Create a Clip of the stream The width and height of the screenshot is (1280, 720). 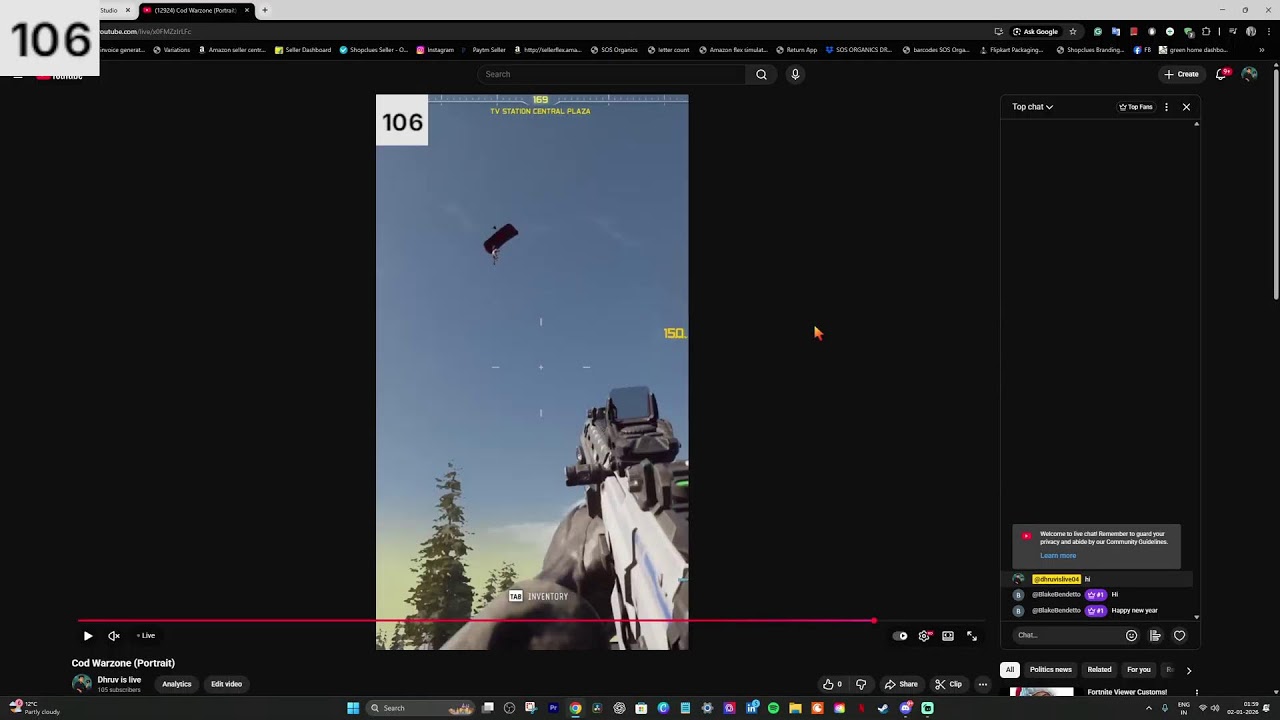pos(948,684)
